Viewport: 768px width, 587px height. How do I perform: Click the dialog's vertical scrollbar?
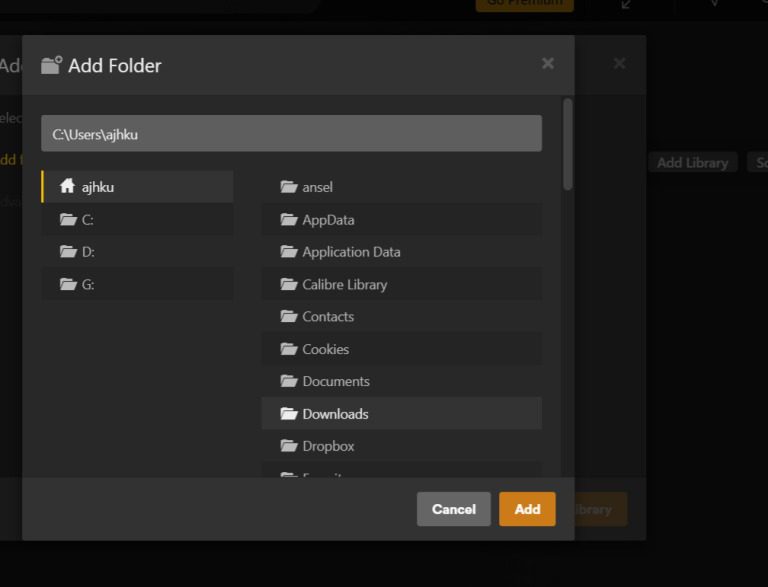coord(568,145)
